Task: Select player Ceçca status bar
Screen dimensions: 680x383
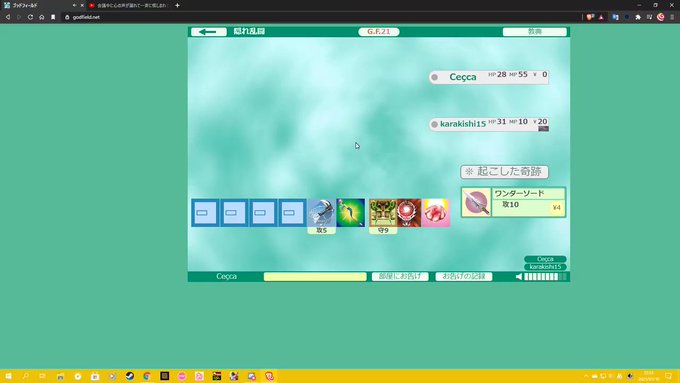Action: [x=488, y=77]
